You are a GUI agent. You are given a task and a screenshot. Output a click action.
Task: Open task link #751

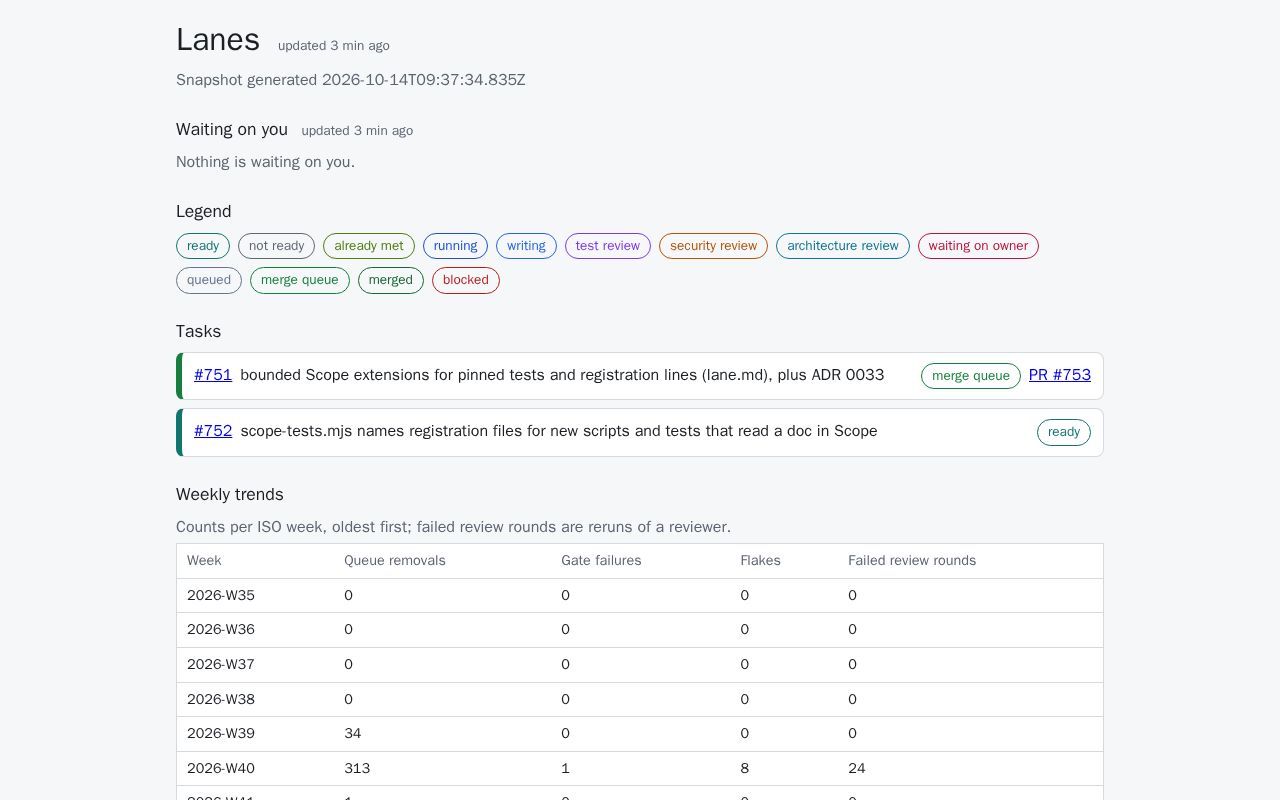[x=213, y=375]
